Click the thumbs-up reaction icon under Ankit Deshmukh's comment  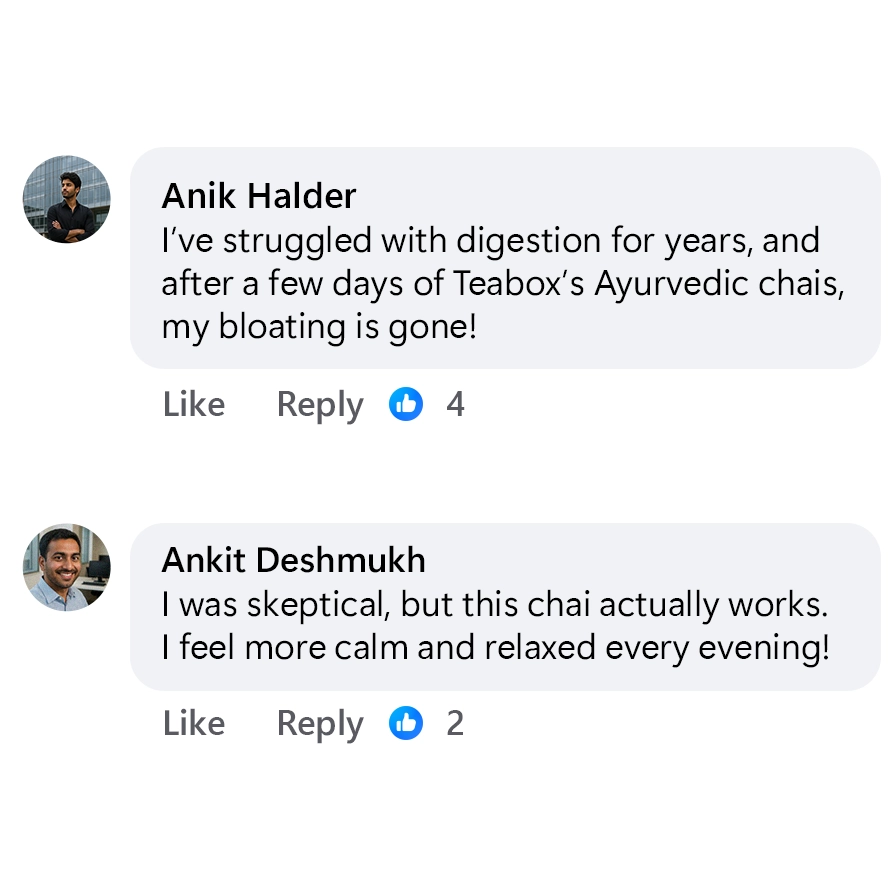click(405, 722)
